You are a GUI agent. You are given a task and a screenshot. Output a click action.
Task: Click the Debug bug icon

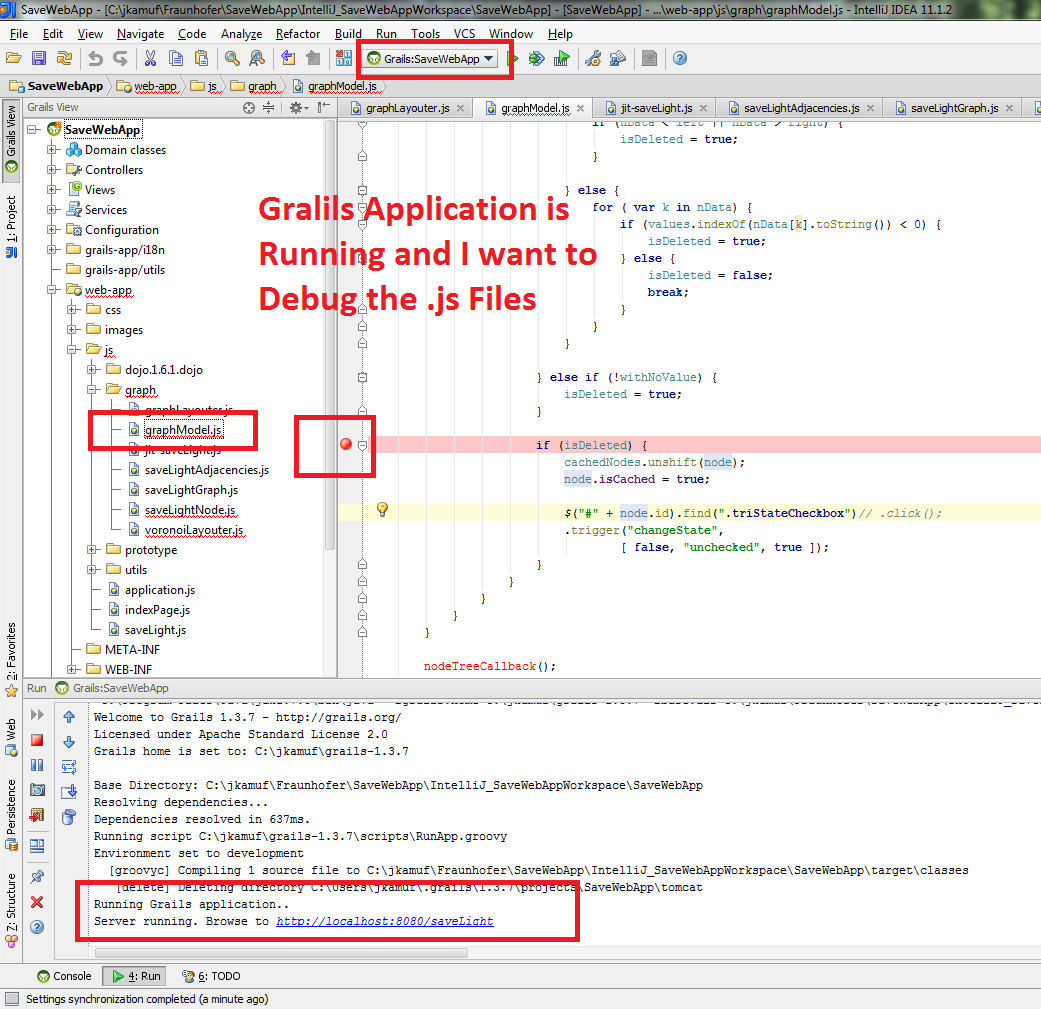[536, 58]
